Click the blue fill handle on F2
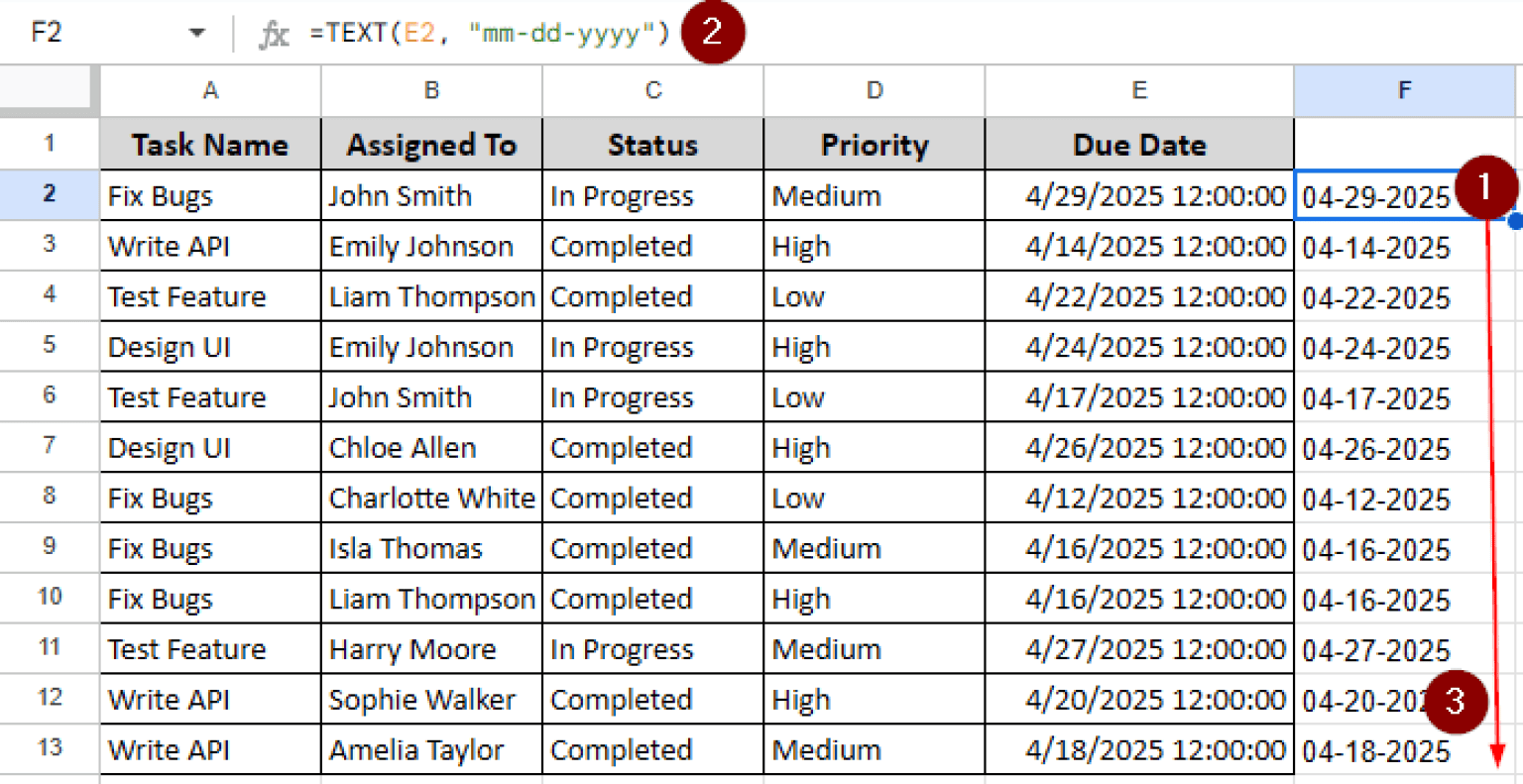Viewport: 1523px width, 784px height. click(x=1515, y=221)
